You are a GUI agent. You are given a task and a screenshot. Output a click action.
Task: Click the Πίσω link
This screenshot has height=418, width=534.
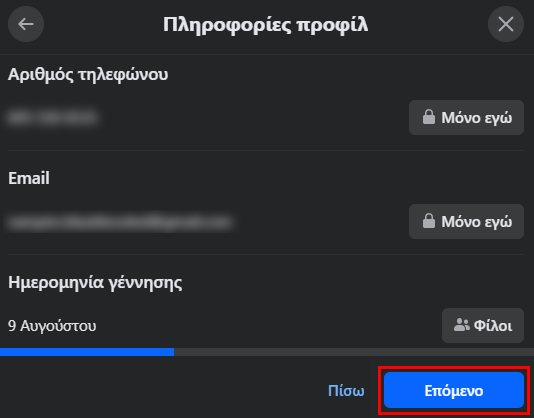(346, 390)
